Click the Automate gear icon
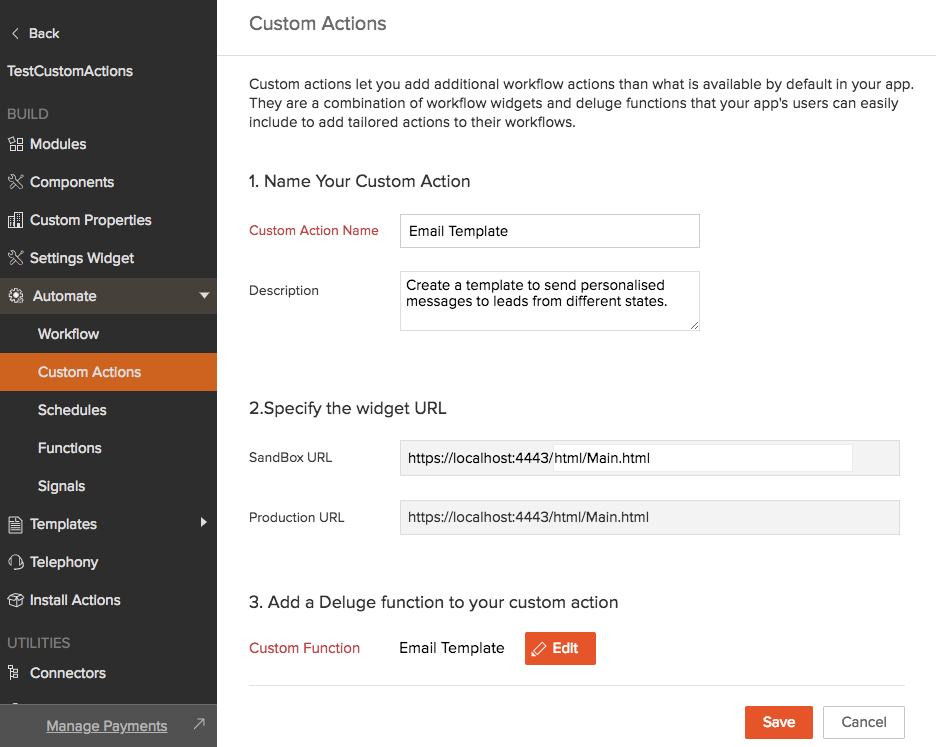This screenshot has height=747, width=936. coord(15,296)
